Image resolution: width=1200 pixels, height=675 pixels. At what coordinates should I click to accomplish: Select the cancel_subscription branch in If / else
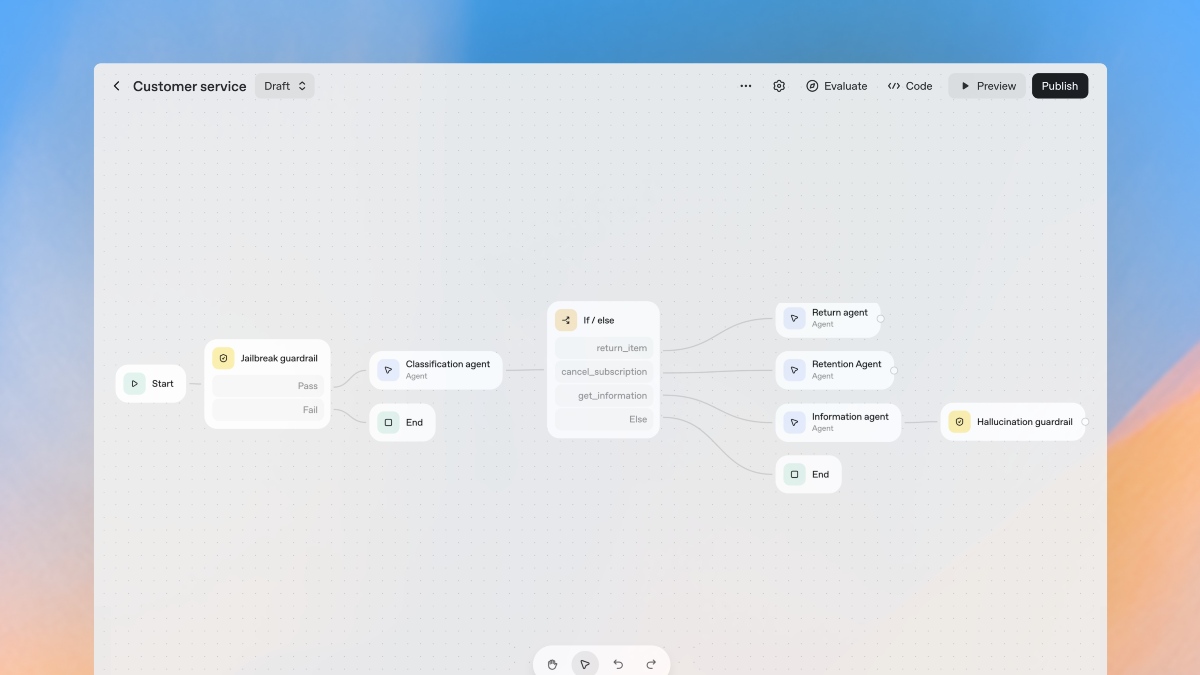(603, 371)
